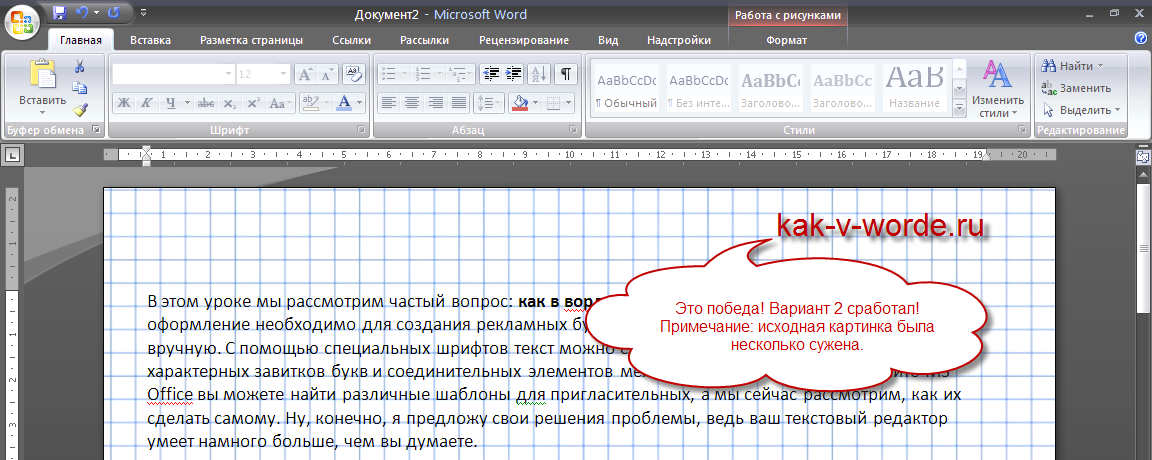
Task: Click the underline Ч button
Action: (x=170, y=103)
